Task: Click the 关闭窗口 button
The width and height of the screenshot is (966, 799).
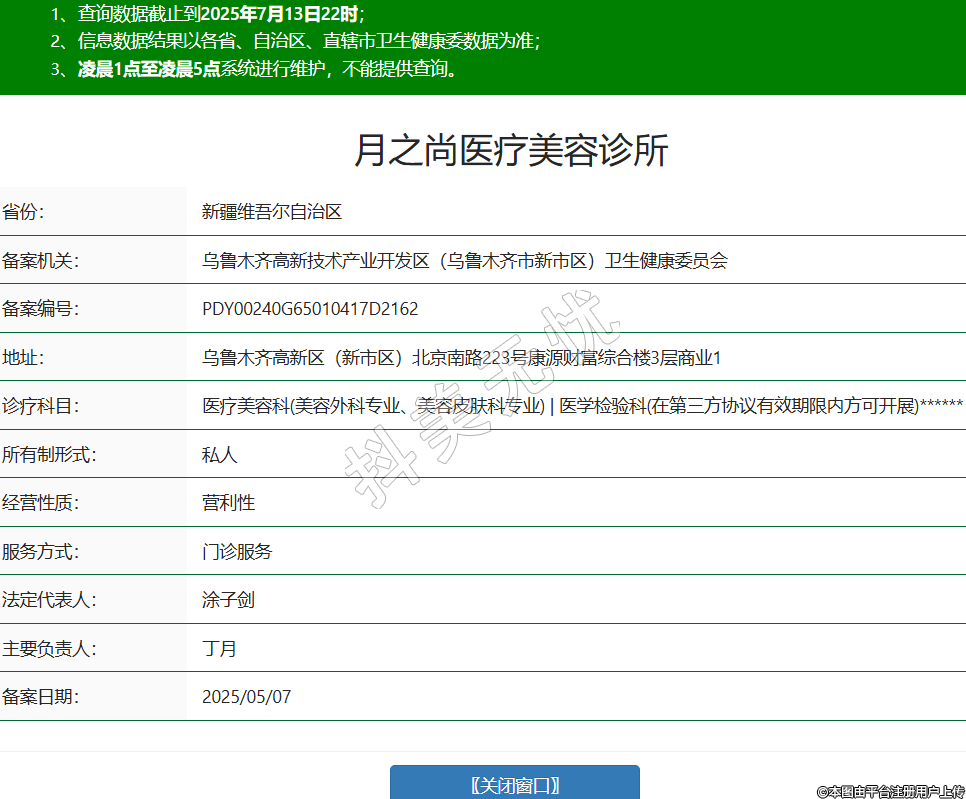Action: pos(514,785)
